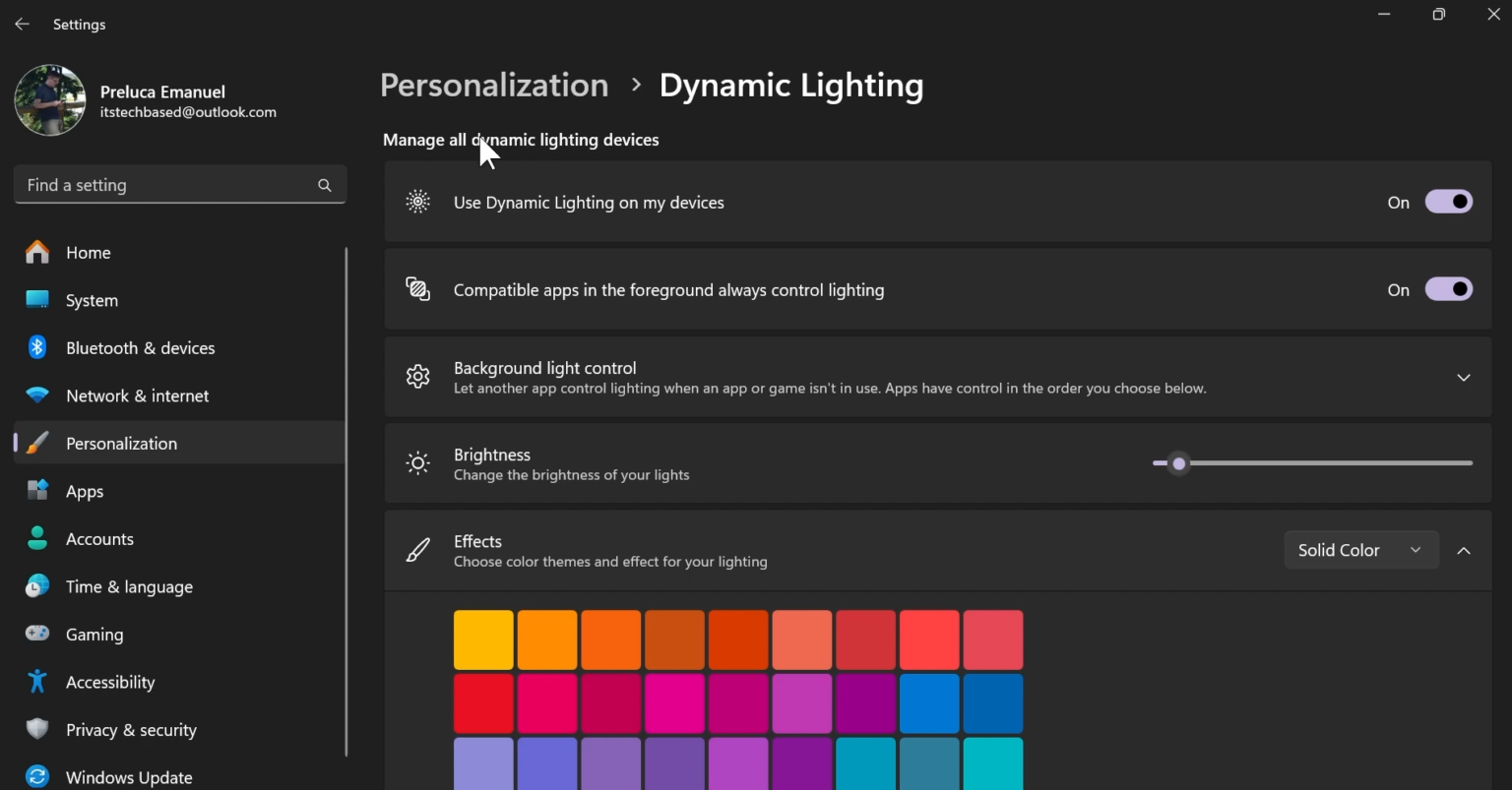Click Personalization in the breadcrumb path

point(494,86)
